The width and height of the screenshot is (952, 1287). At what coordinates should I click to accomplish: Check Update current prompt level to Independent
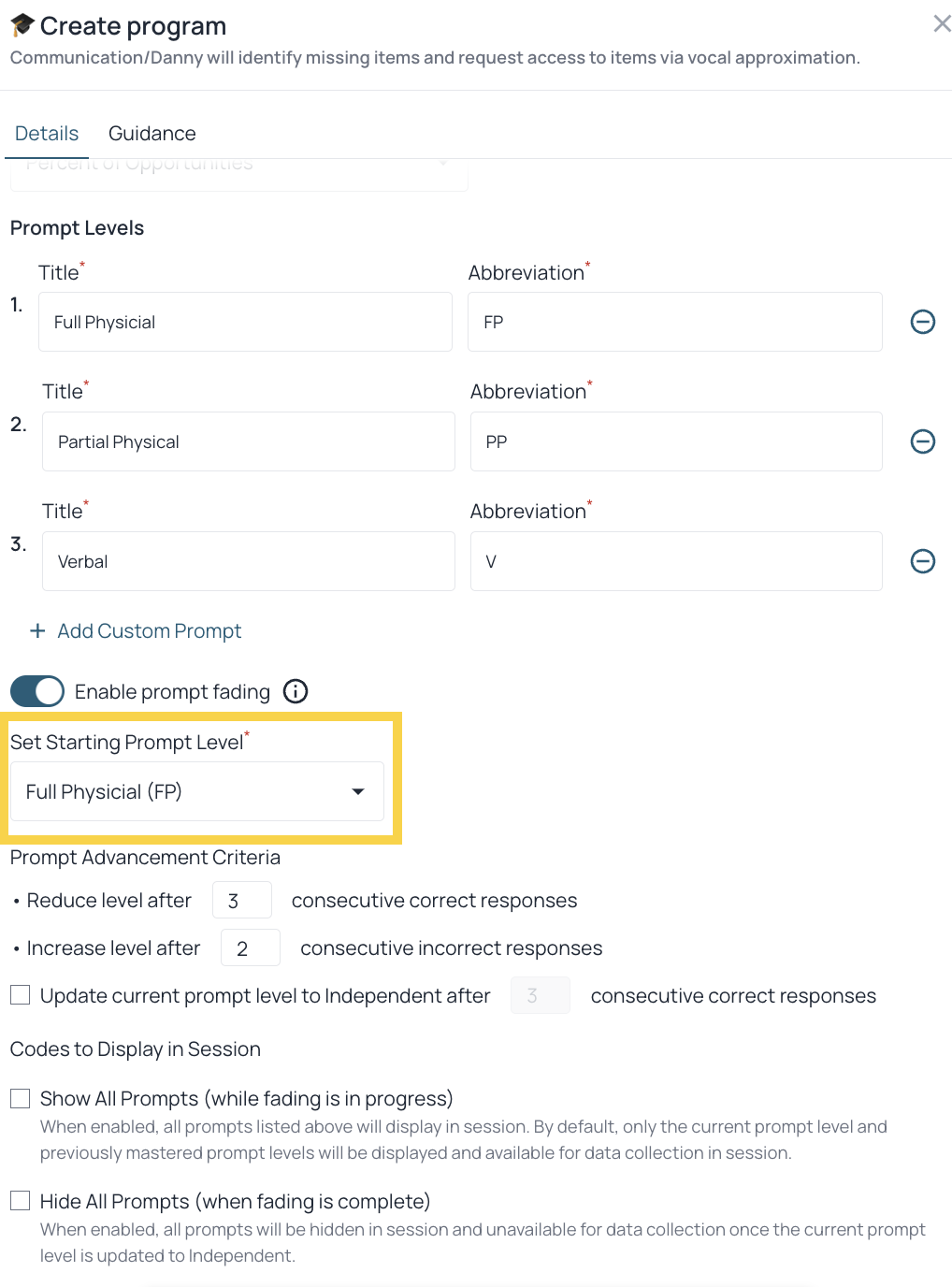pyautogui.click(x=21, y=995)
